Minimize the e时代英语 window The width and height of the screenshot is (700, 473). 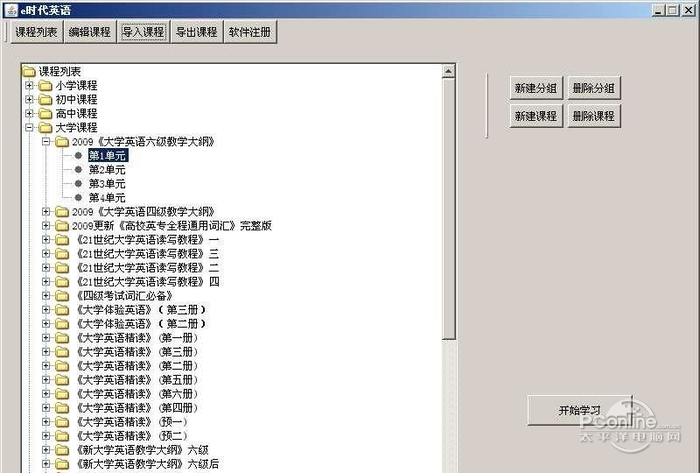point(658,10)
